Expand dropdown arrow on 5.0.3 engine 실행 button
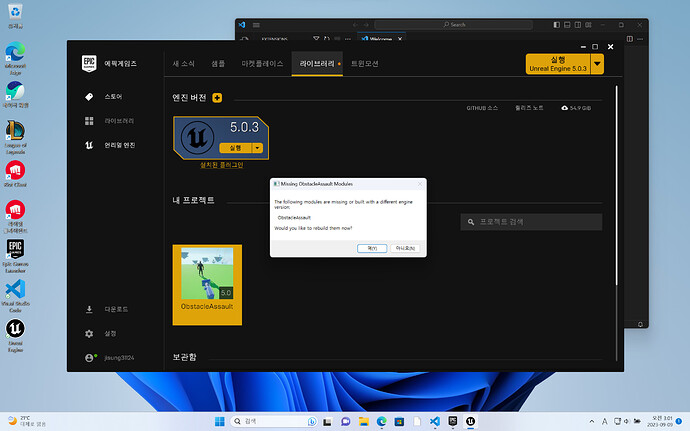 (257, 147)
